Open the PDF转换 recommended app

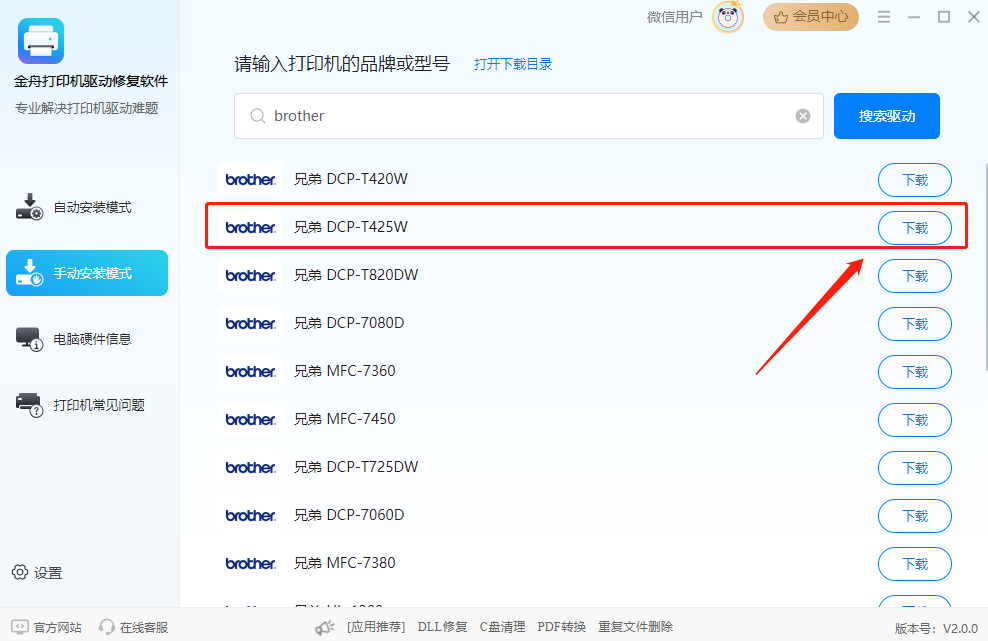(561, 627)
